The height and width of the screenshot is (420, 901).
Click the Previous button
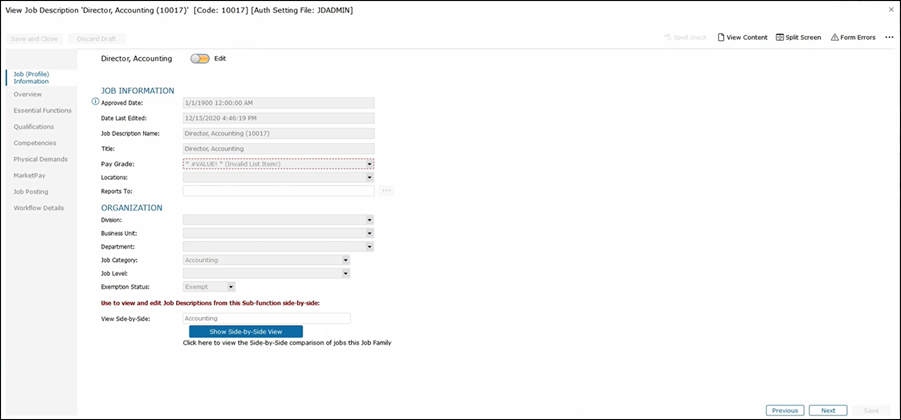tap(785, 410)
